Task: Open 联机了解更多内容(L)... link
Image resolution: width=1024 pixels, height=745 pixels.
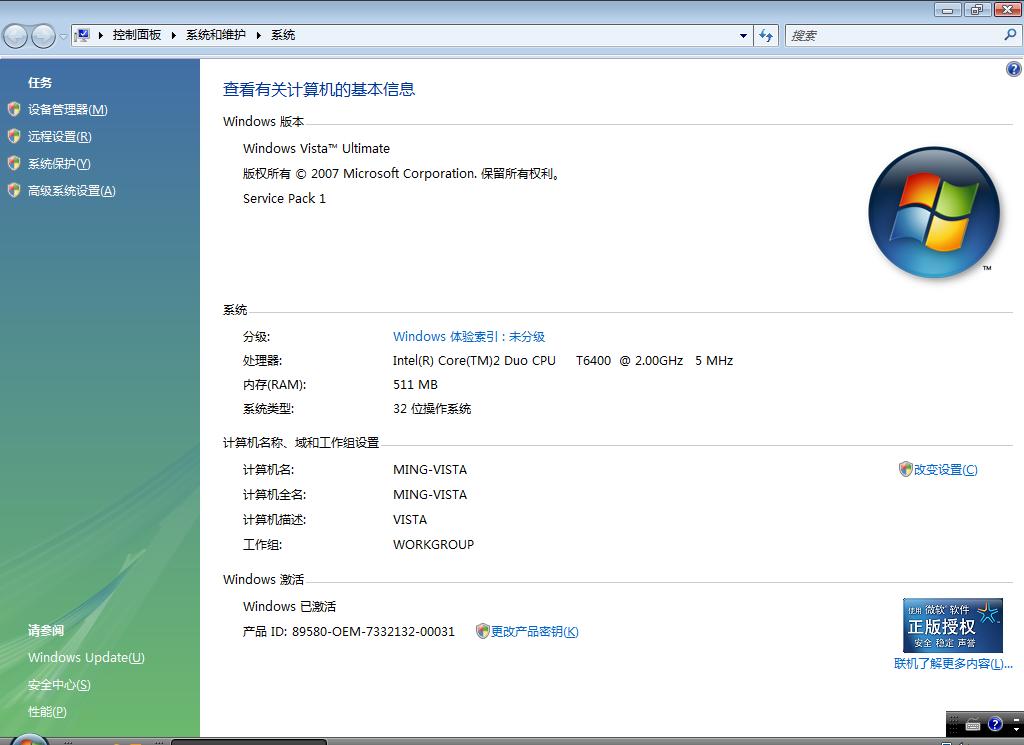Action: [953, 664]
